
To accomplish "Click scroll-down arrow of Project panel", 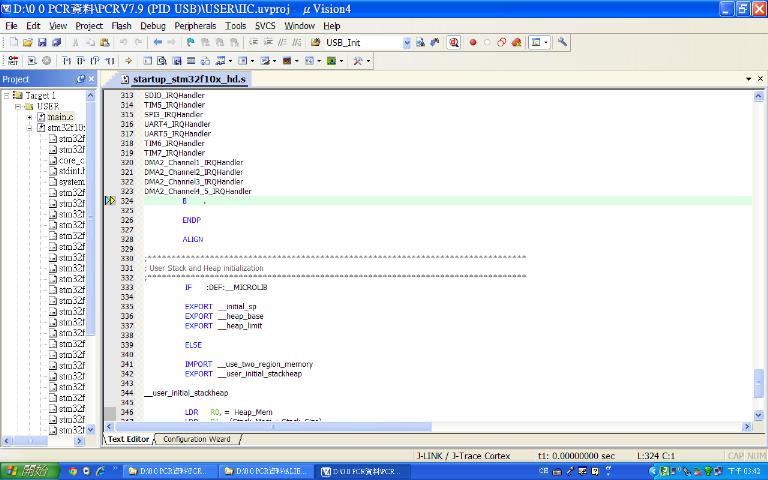I will point(91,431).
